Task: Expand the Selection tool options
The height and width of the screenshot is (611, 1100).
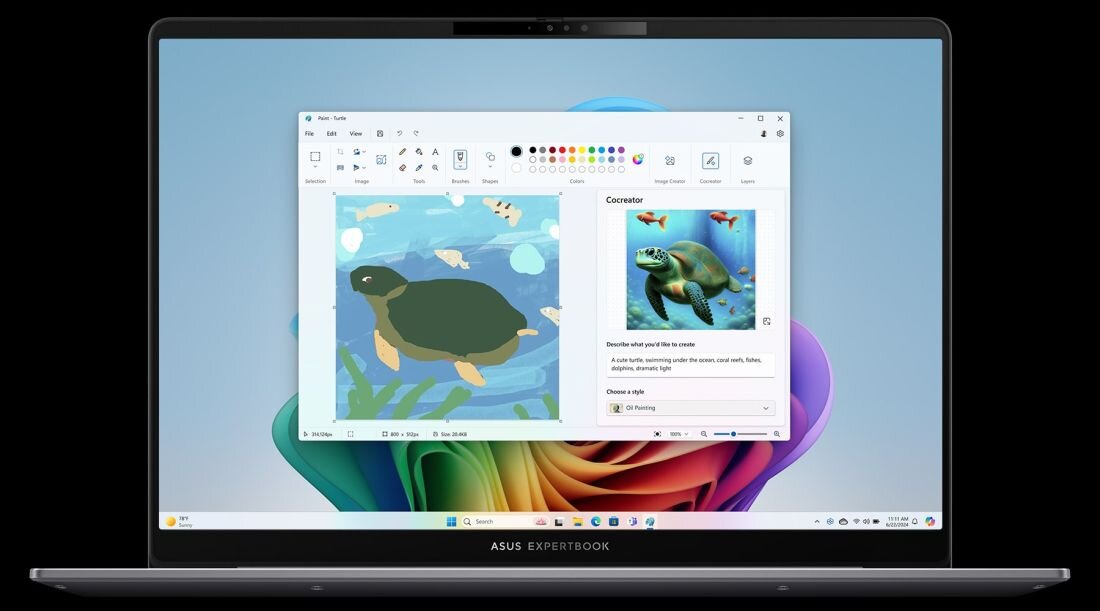Action: click(316, 168)
